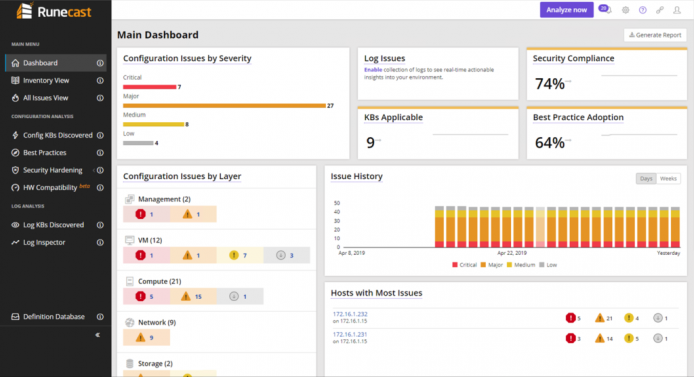
Task: Click the Analyze now button
Action: click(x=567, y=10)
